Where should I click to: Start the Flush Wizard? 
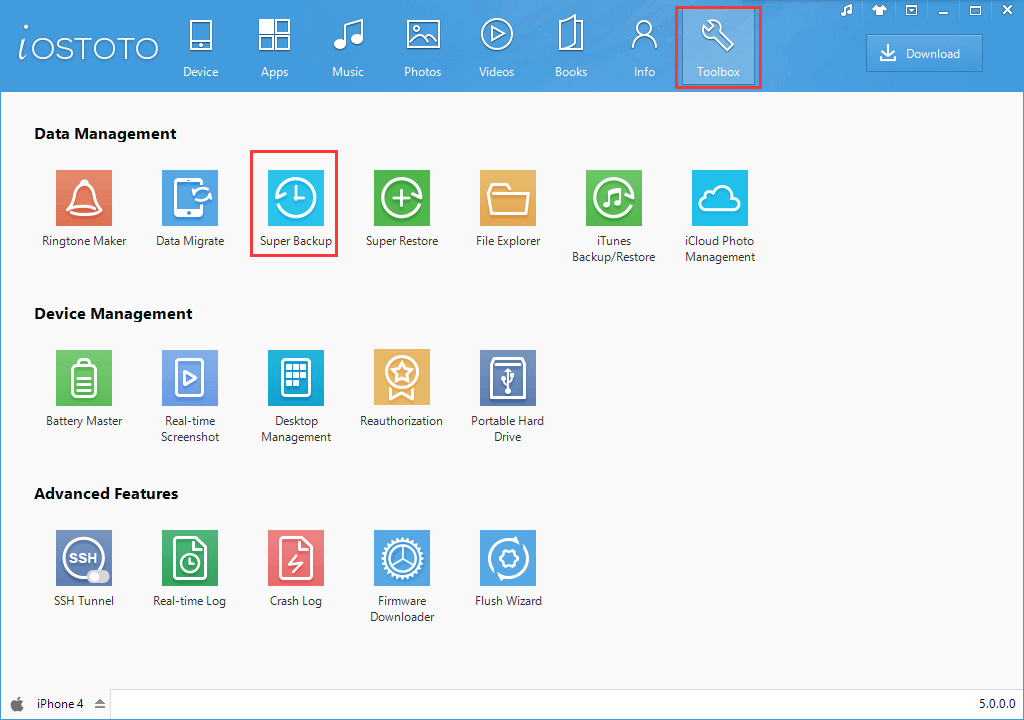pyautogui.click(x=508, y=558)
